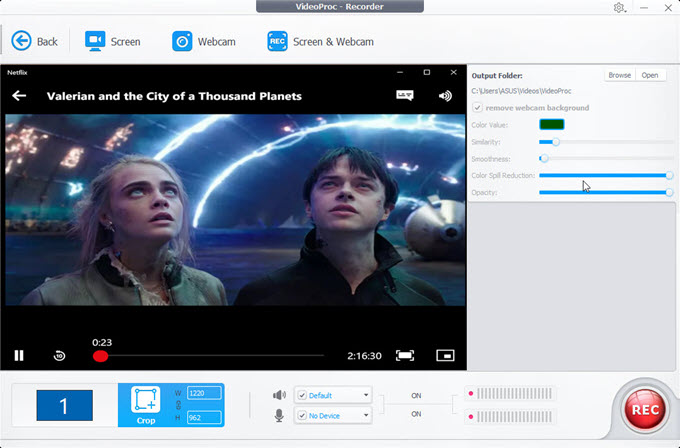This screenshot has height=448, width=680.
Task: Toggle the speaker audio checkbox
Action: tap(301, 395)
